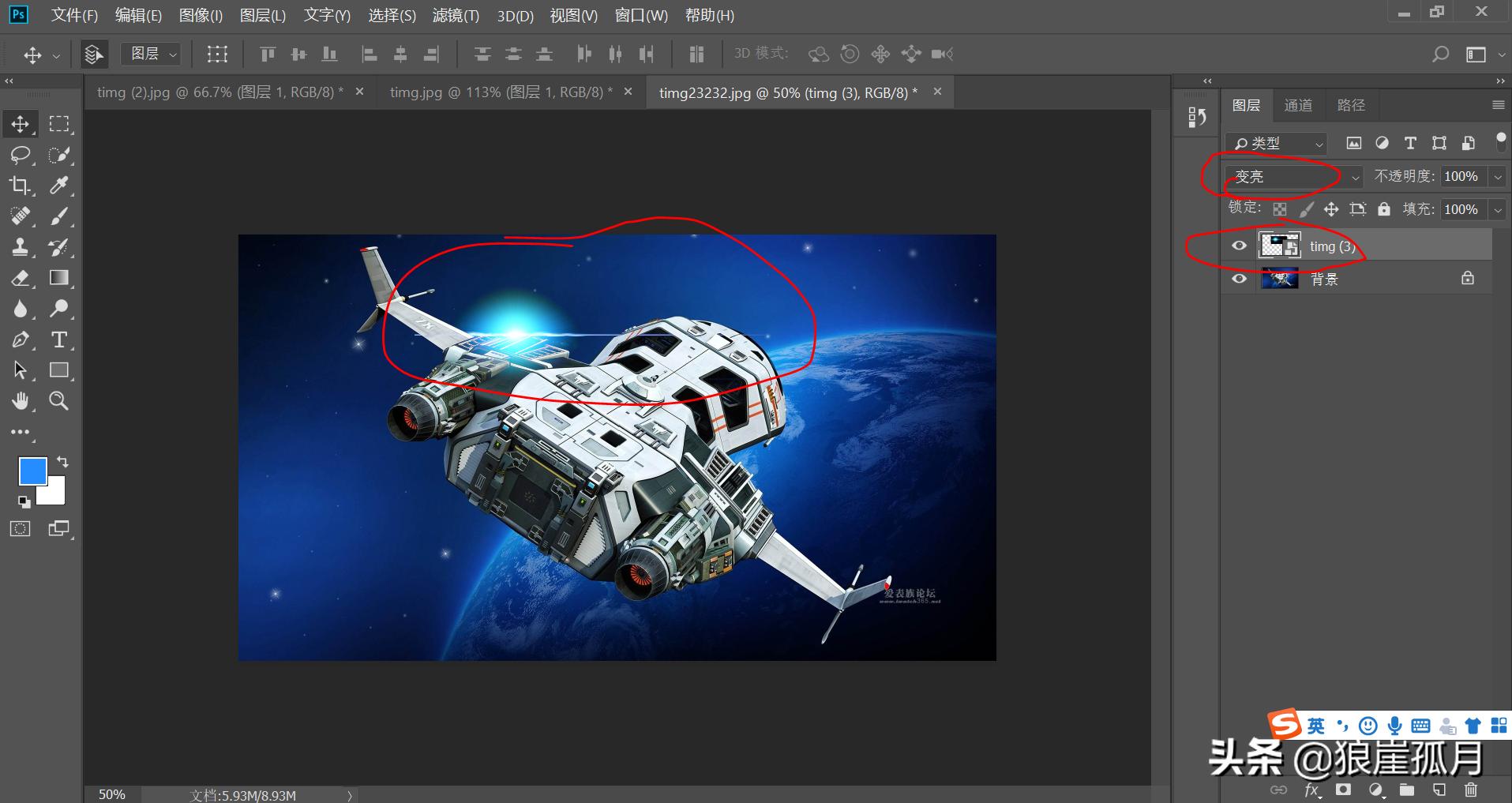
Task: Enable lock transparent pixels
Action: [1280, 208]
